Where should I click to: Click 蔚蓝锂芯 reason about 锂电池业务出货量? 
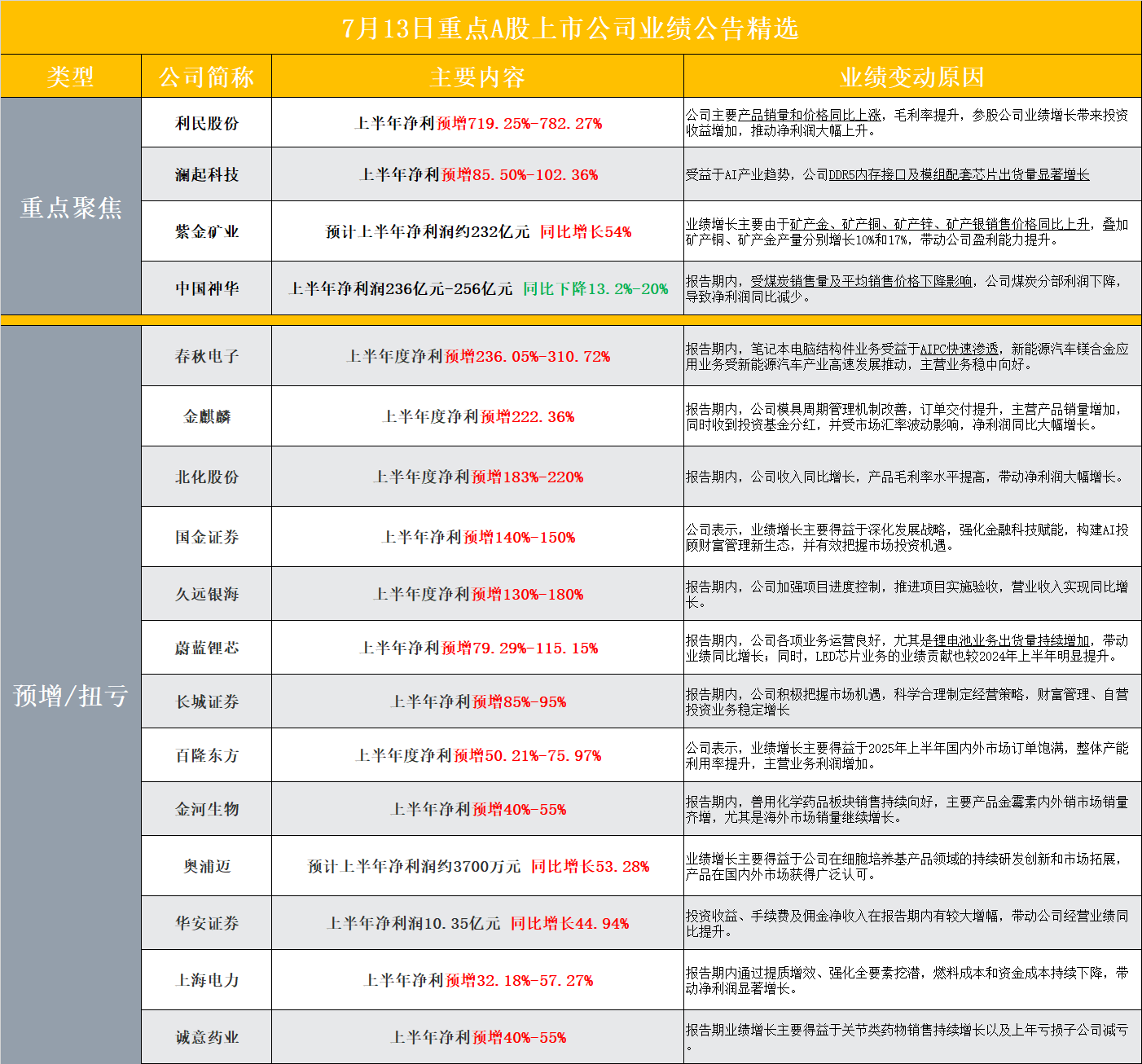pos(912,648)
